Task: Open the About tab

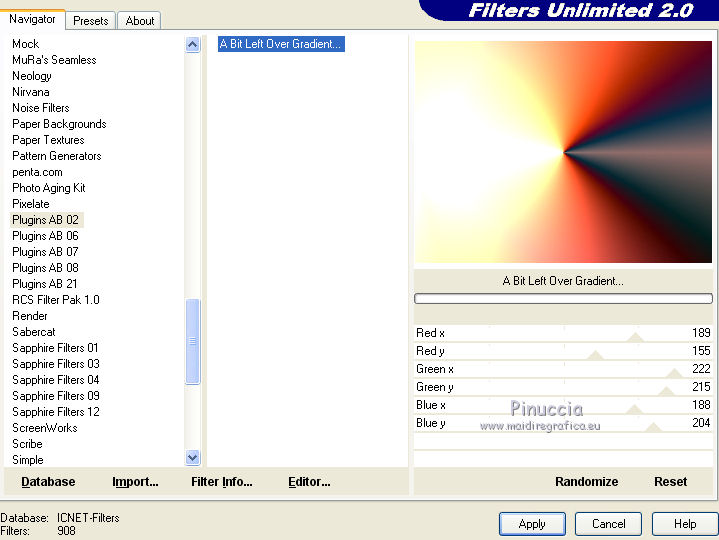Action: (139, 21)
